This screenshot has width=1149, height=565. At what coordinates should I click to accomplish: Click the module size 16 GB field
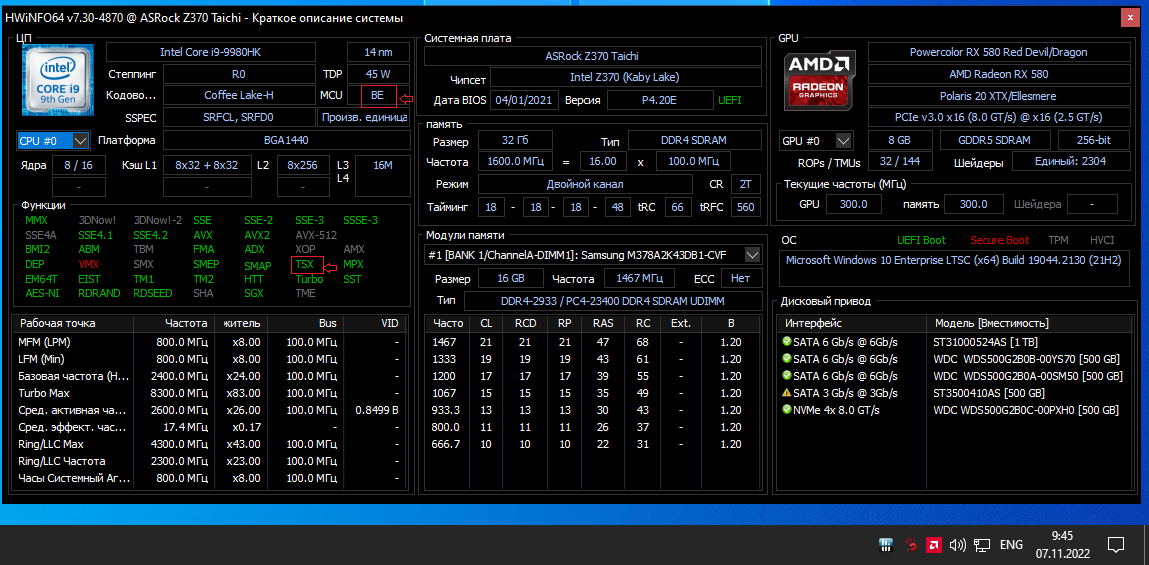tap(511, 278)
